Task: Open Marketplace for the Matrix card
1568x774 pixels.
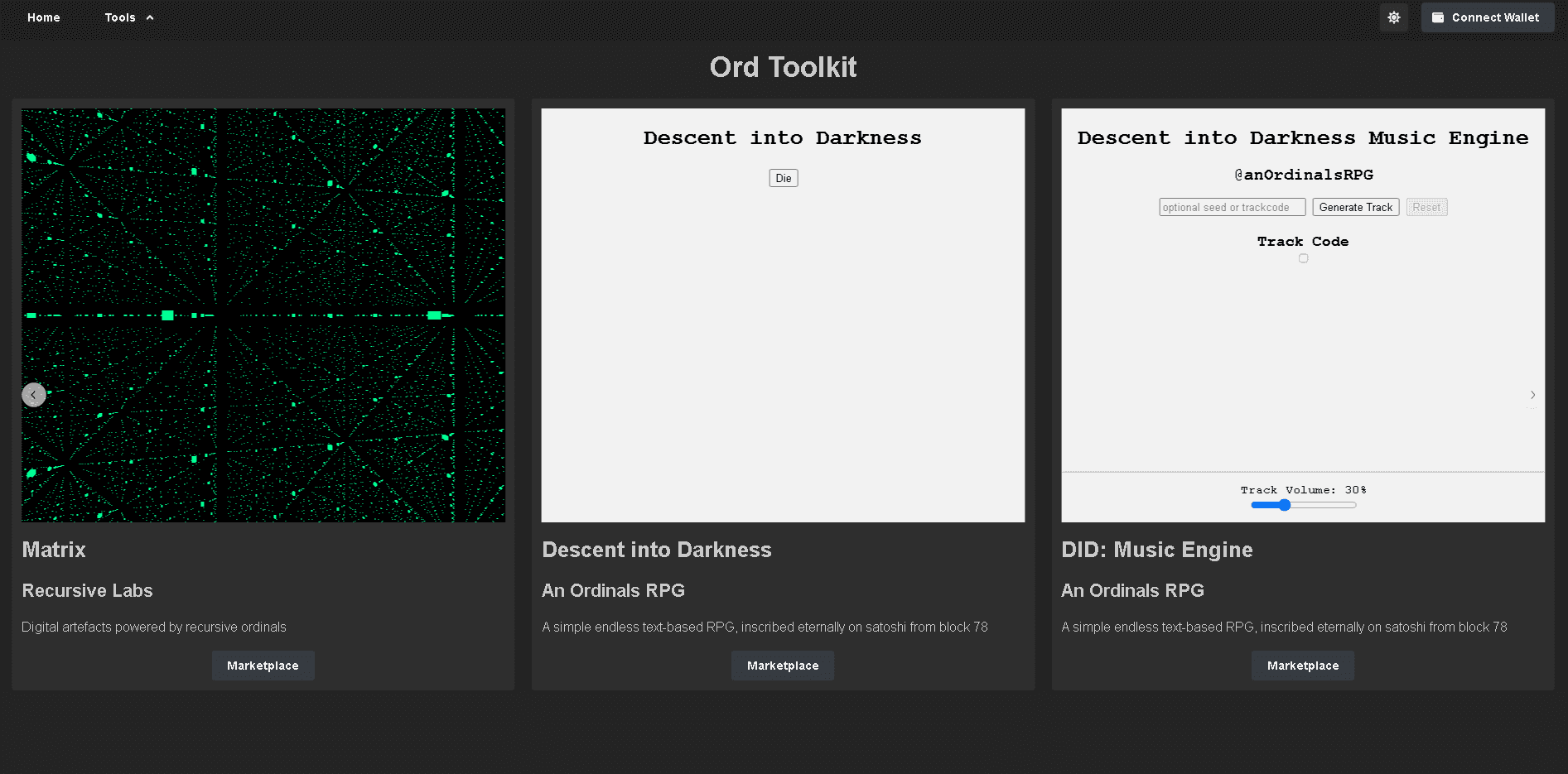Action: [263, 666]
